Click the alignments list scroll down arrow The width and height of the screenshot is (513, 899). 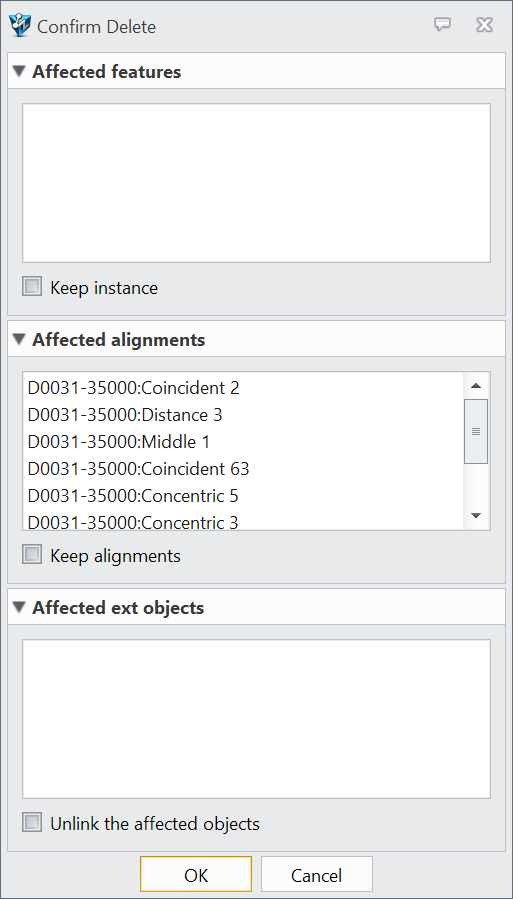click(476, 516)
